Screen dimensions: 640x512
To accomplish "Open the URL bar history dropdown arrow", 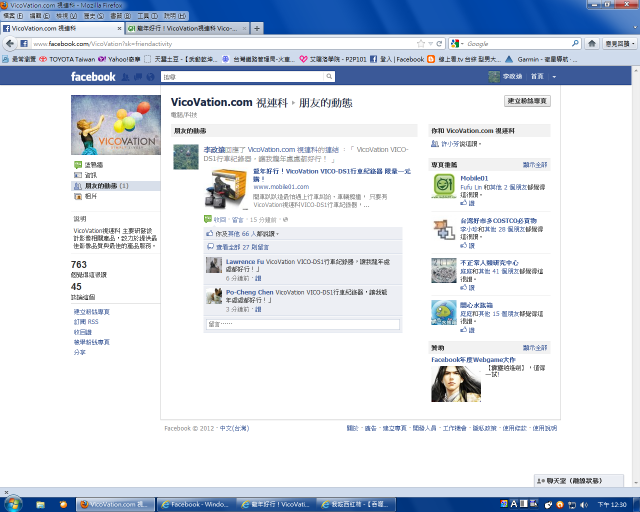I will pos(430,43).
